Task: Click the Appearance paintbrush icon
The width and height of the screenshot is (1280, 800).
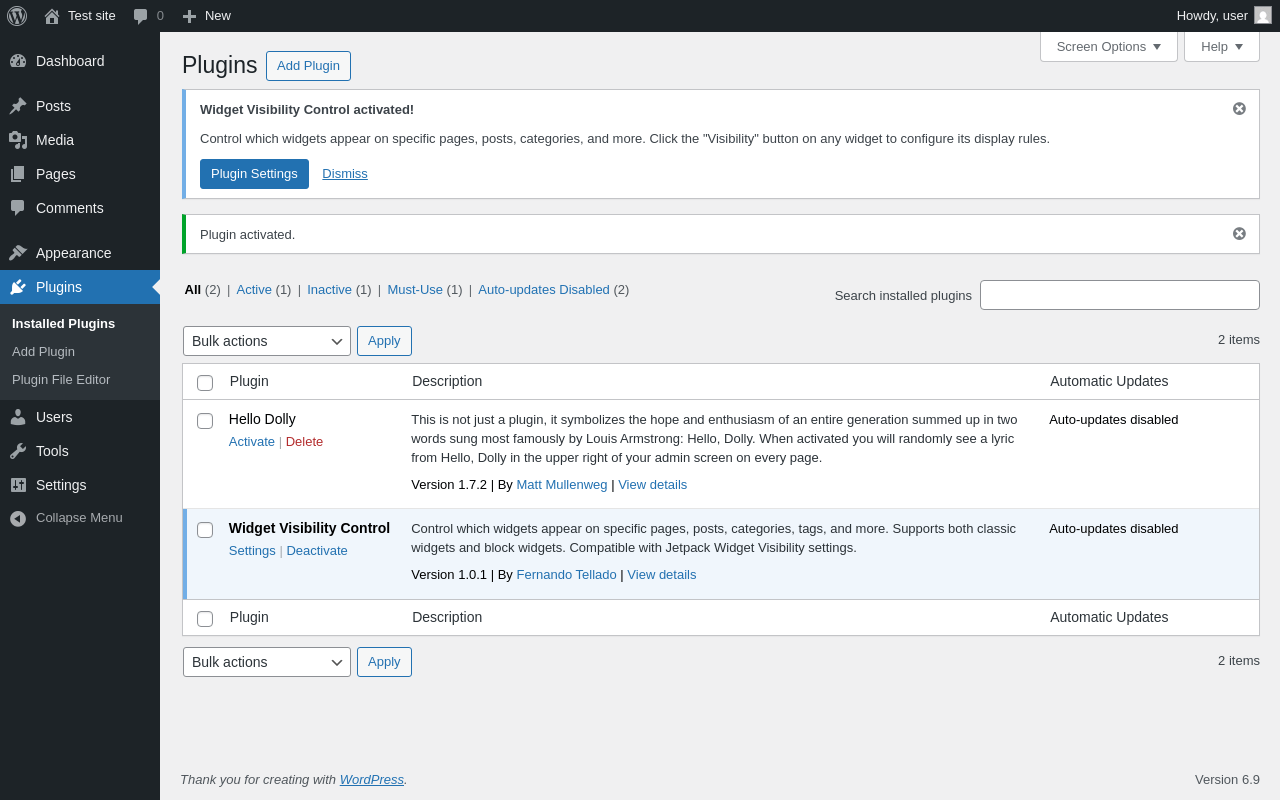Action: [18, 253]
